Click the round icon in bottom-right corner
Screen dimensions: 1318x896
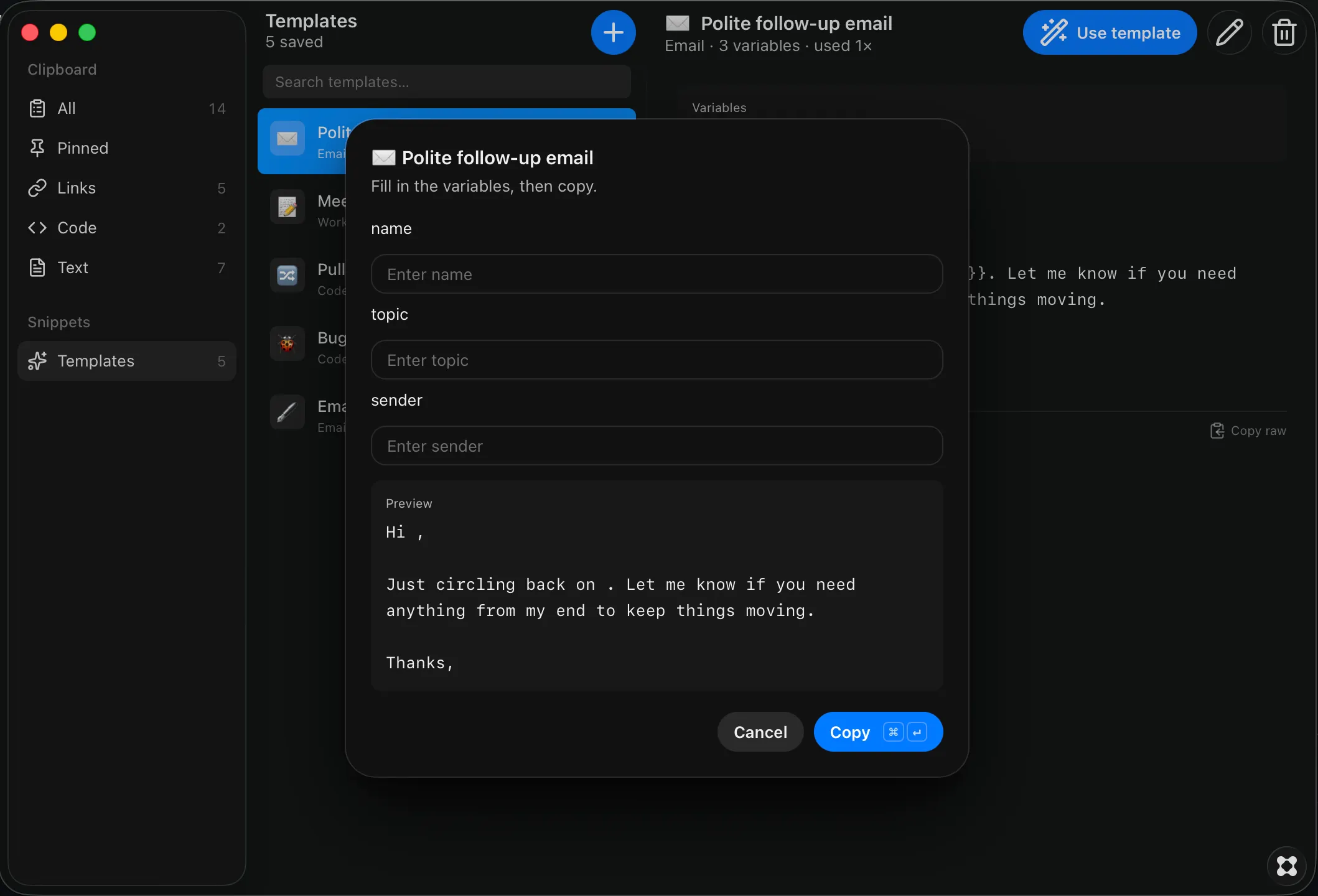1286,866
